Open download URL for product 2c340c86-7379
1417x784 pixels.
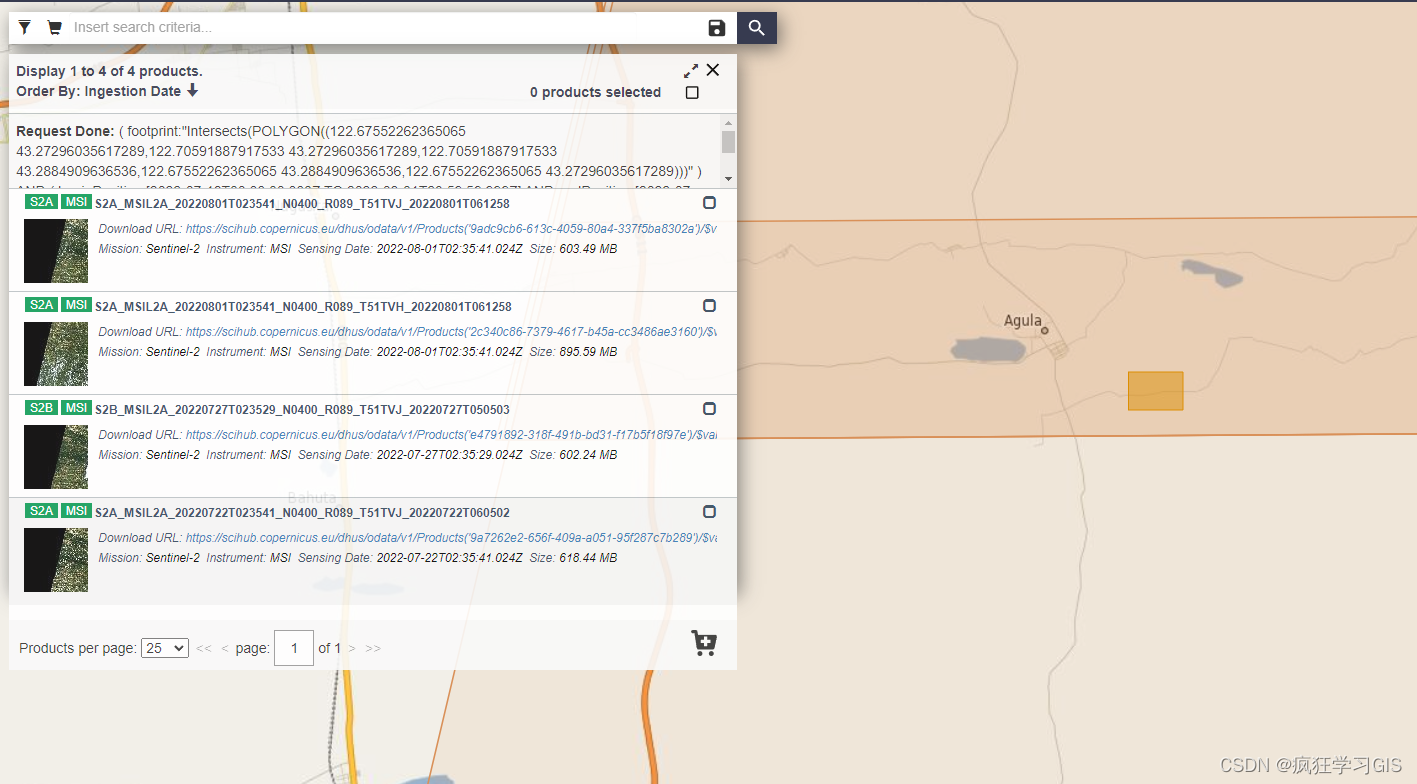pyautogui.click(x=451, y=332)
